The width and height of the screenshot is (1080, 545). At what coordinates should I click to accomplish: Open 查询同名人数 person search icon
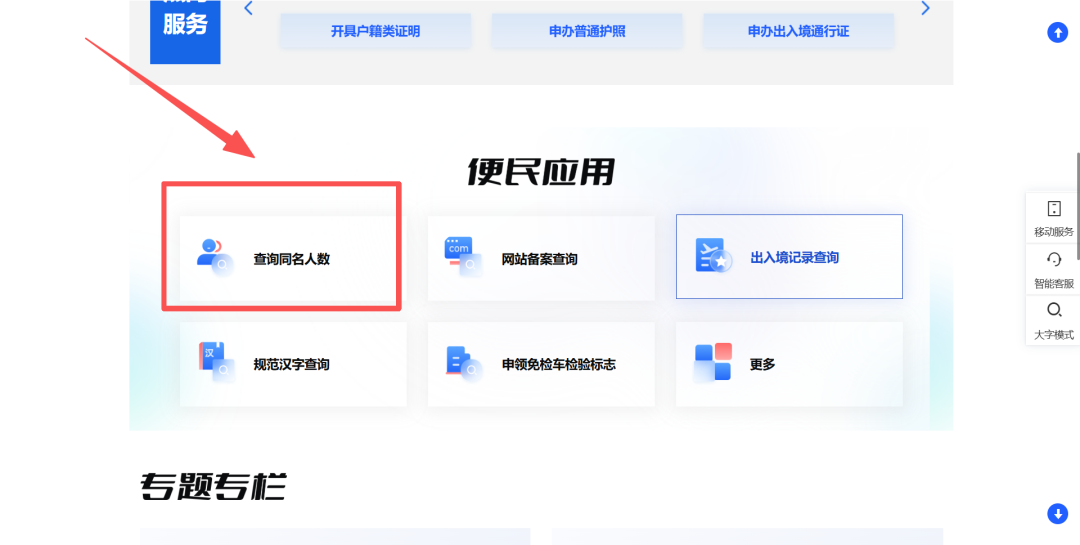pyautogui.click(x=214, y=258)
